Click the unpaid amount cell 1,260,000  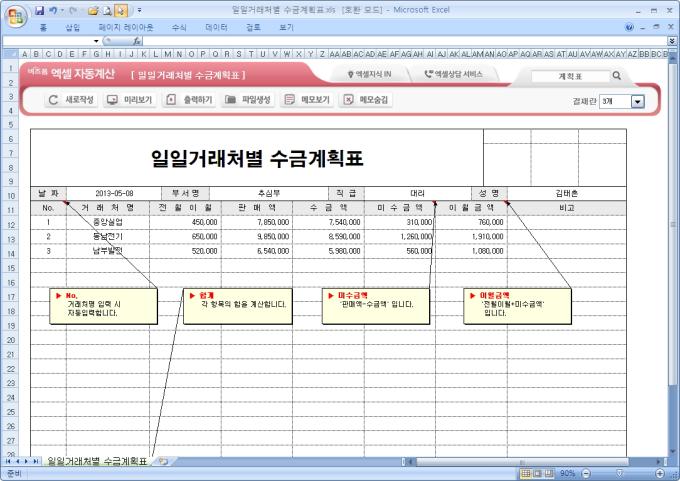[x=400, y=237]
